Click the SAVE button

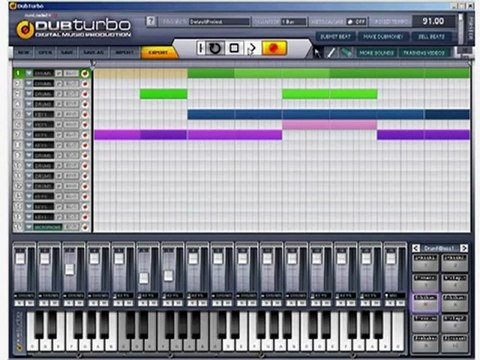pos(67,53)
